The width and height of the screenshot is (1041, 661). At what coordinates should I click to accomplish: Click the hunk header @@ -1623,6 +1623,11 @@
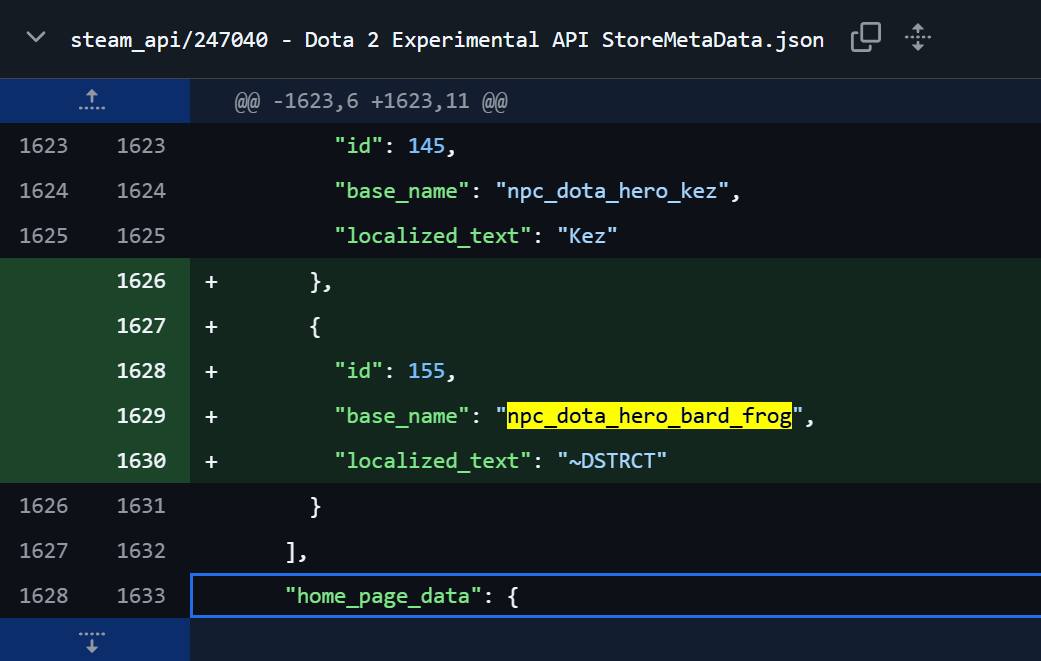(370, 102)
